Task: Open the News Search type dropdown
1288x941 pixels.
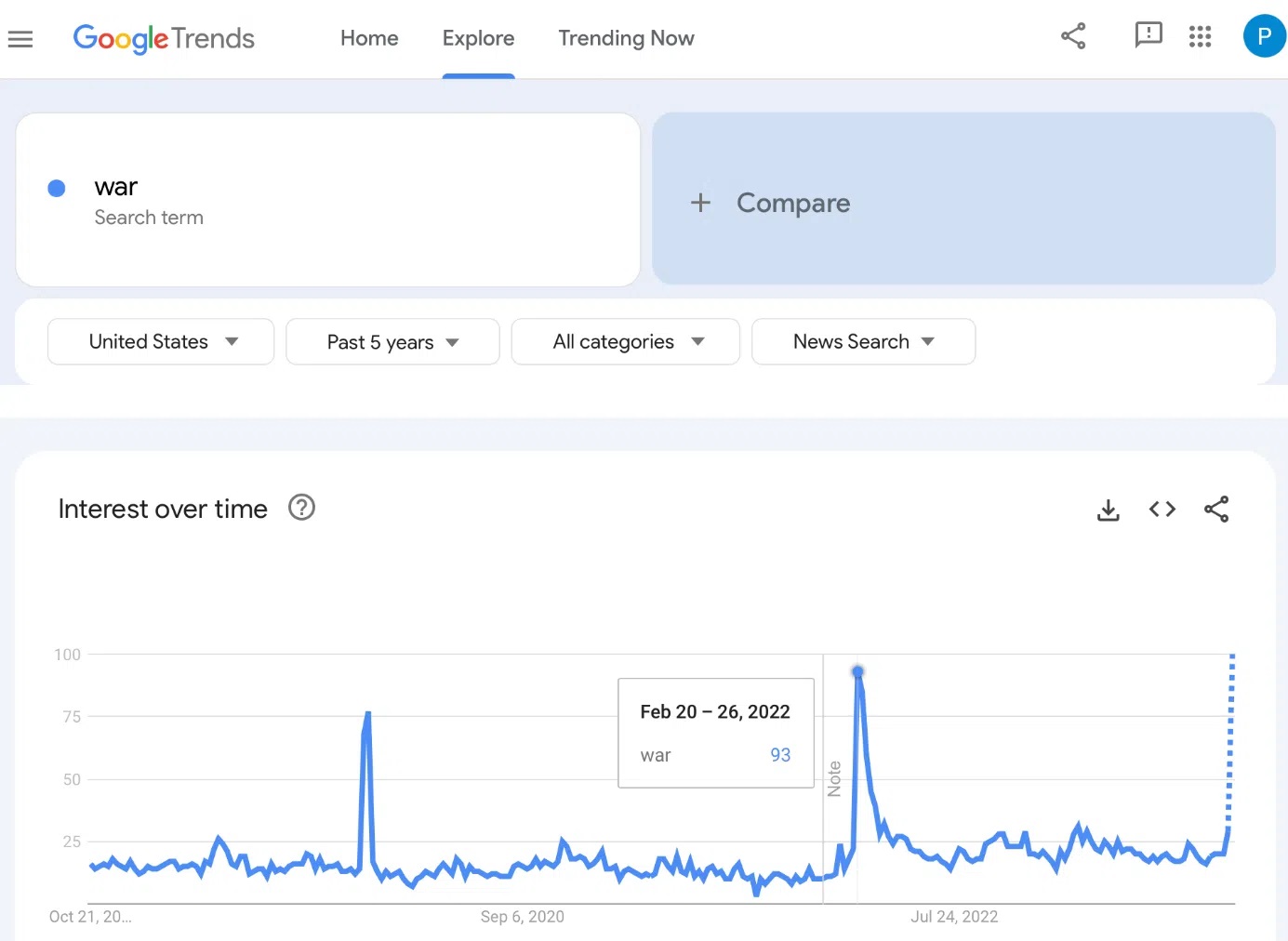Action: click(863, 342)
